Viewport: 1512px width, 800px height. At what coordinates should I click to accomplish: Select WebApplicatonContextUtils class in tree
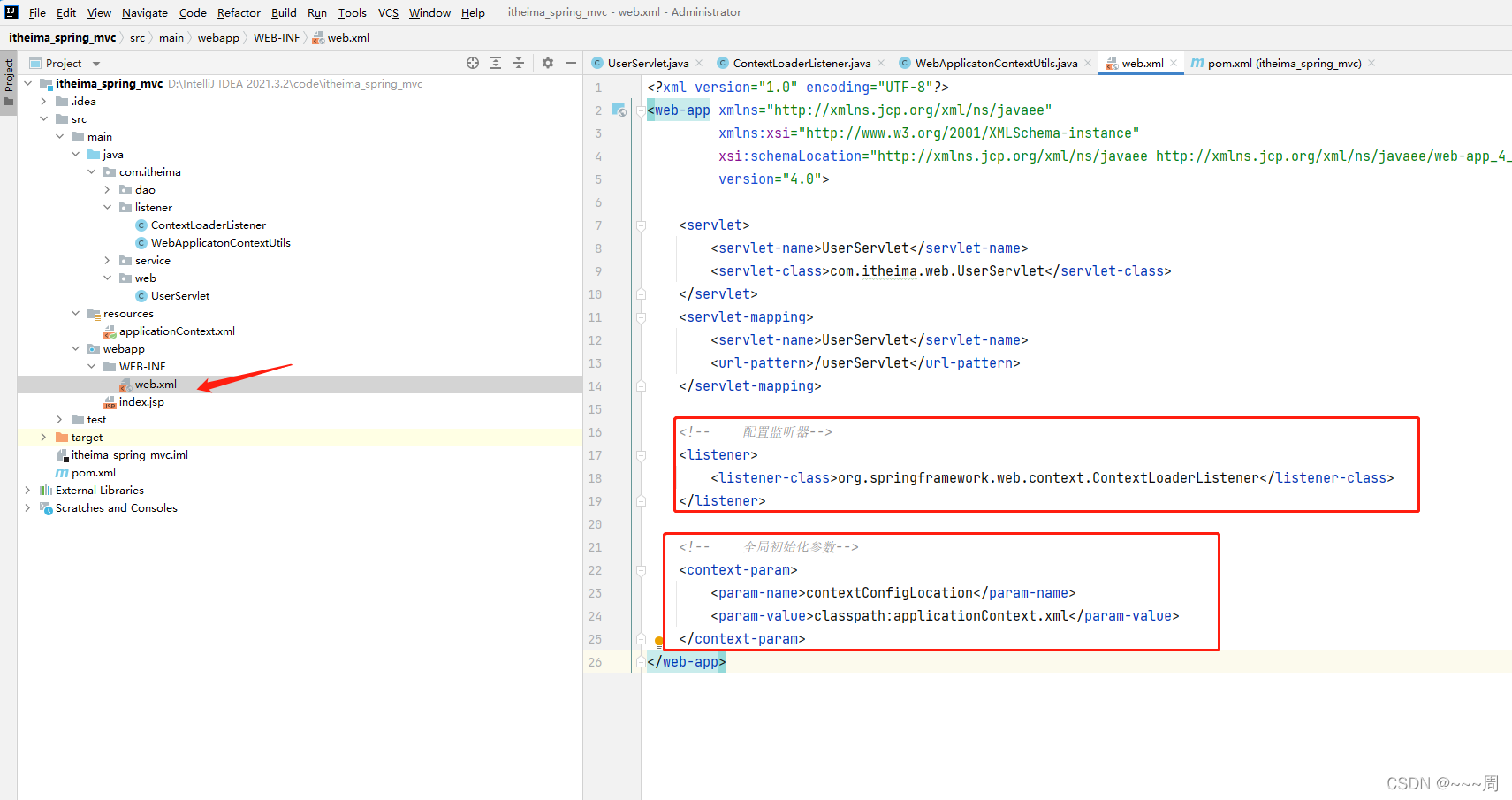click(220, 242)
